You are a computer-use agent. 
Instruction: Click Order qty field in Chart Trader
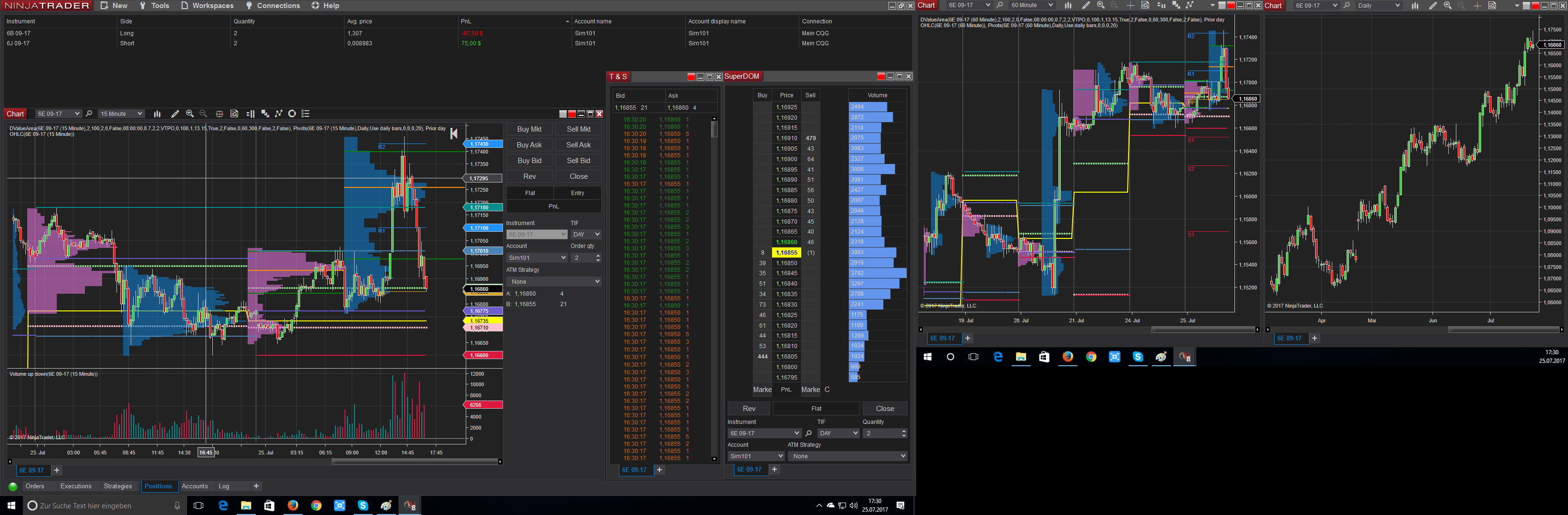click(585, 258)
